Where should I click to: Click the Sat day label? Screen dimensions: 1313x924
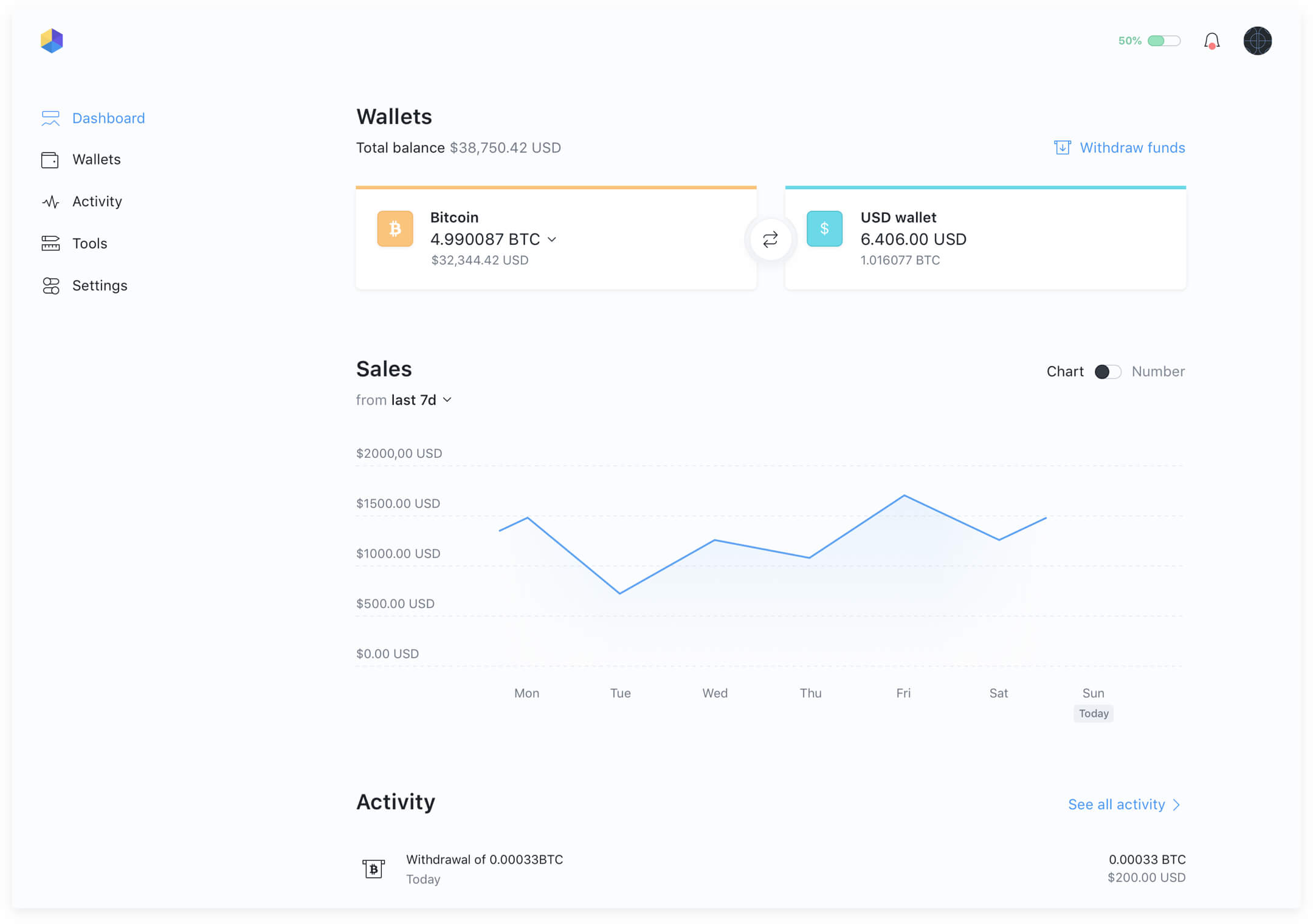point(998,693)
